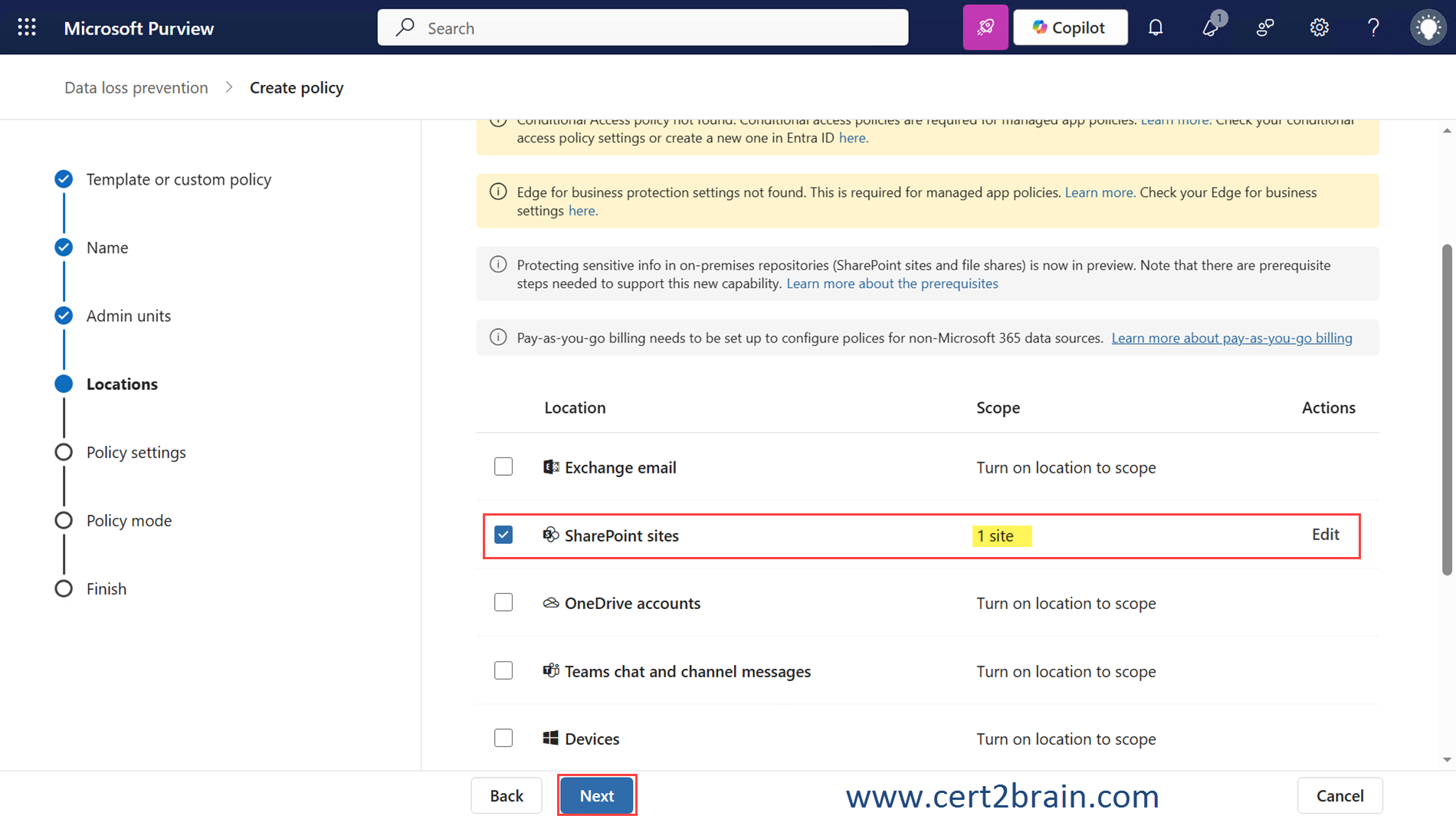Click the feedback people icon in header
The height and width of the screenshot is (819, 1456).
point(1264,28)
